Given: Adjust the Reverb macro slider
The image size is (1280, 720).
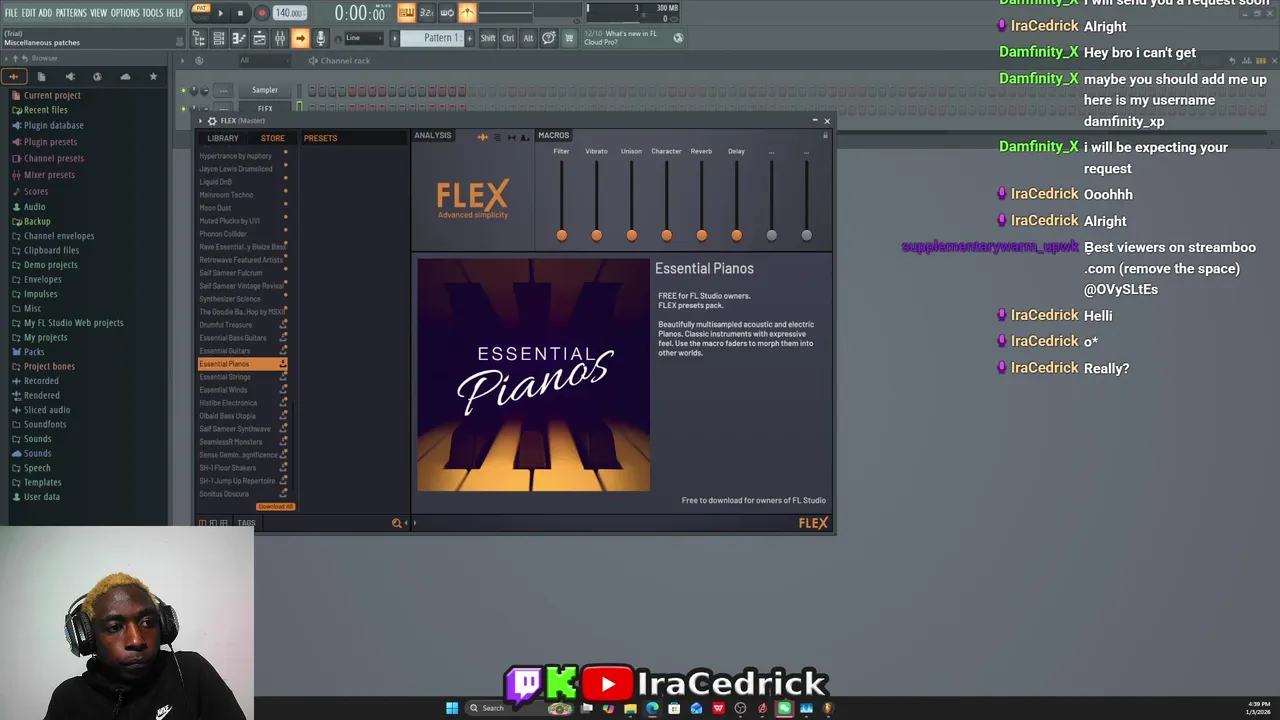Looking at the screenshot, I should click(702, 235).
